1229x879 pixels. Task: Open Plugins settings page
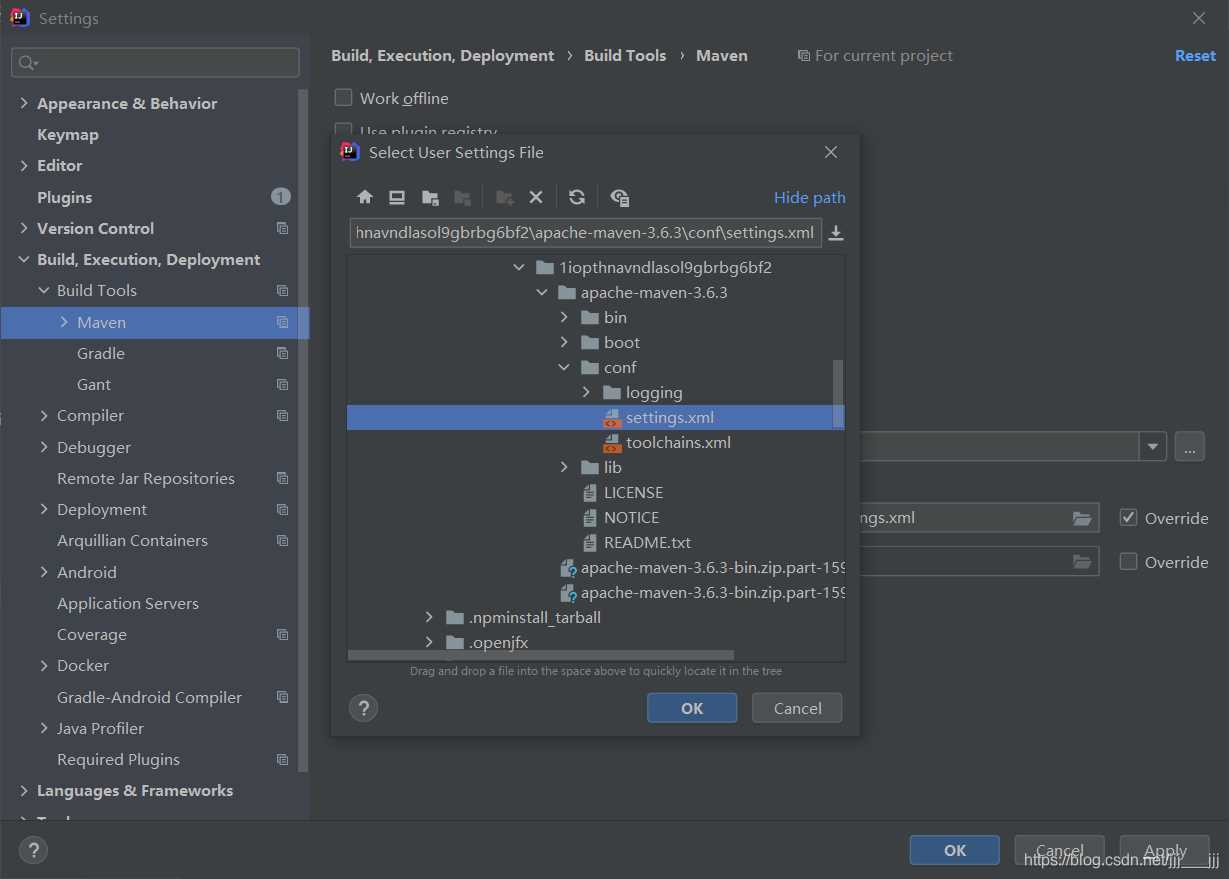point(64,197)
